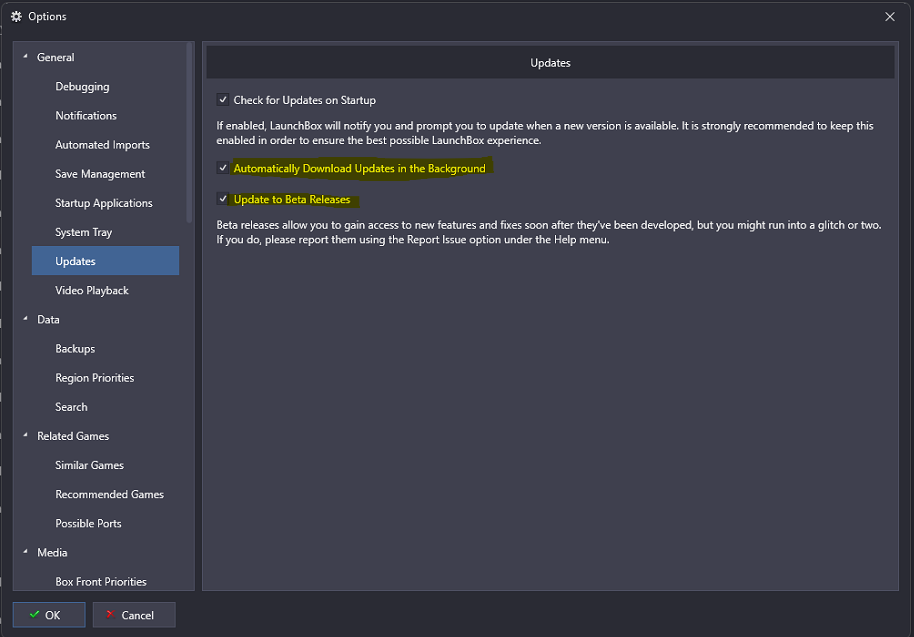Viewport: 914px width, 637px height.
Task: Uncheck Check for Updates on Startup
Action: tap(223, 100)
